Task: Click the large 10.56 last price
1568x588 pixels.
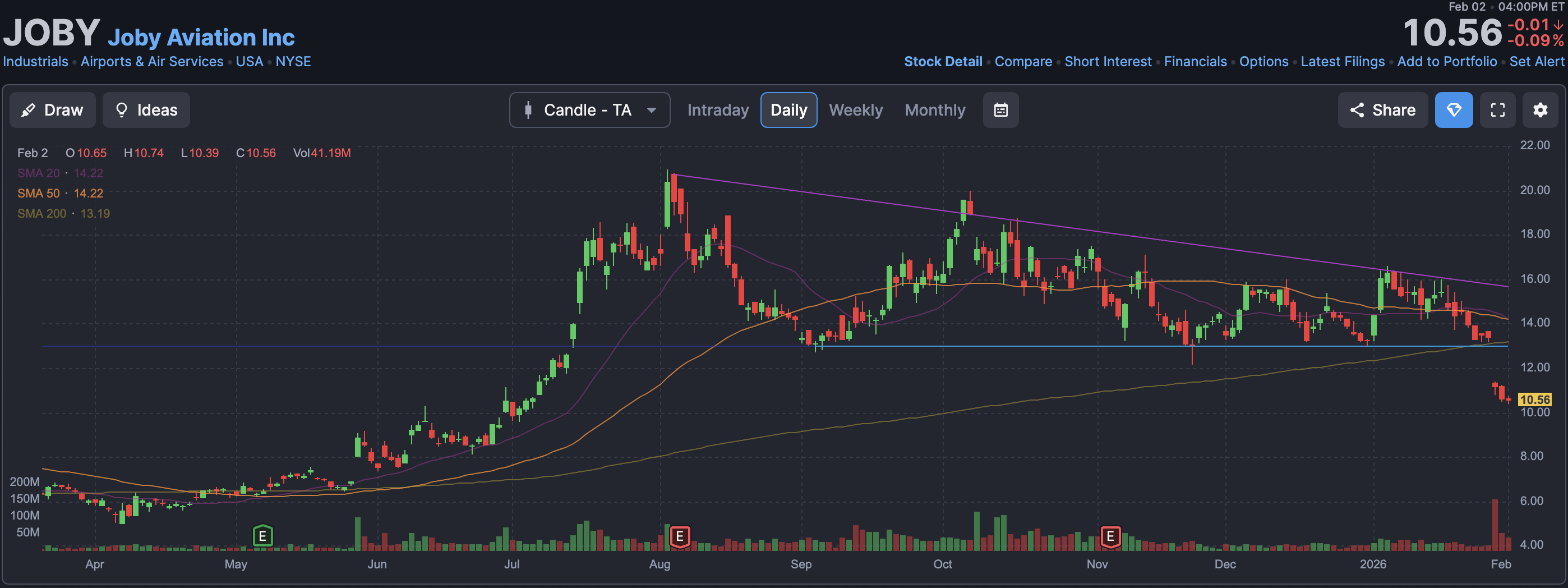Action: click(x=1452, y=32)
